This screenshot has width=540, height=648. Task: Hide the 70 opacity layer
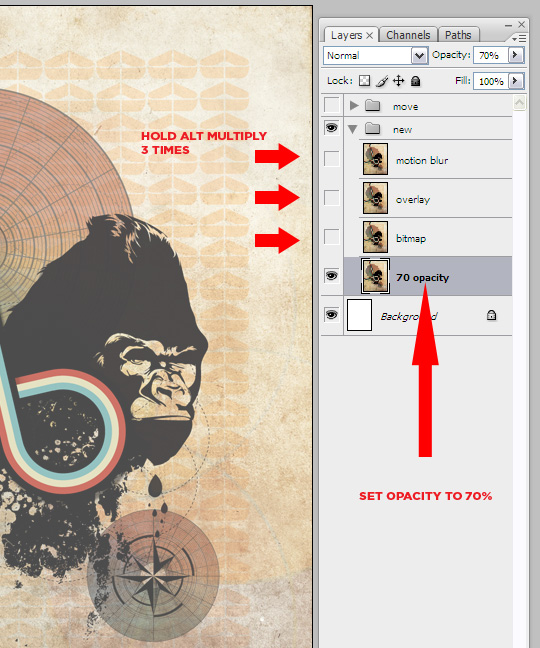click(331, 276)
